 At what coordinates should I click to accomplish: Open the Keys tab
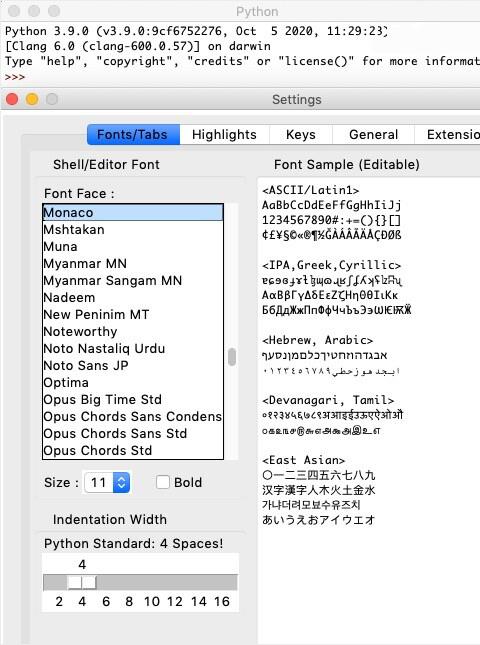point(301,135)
